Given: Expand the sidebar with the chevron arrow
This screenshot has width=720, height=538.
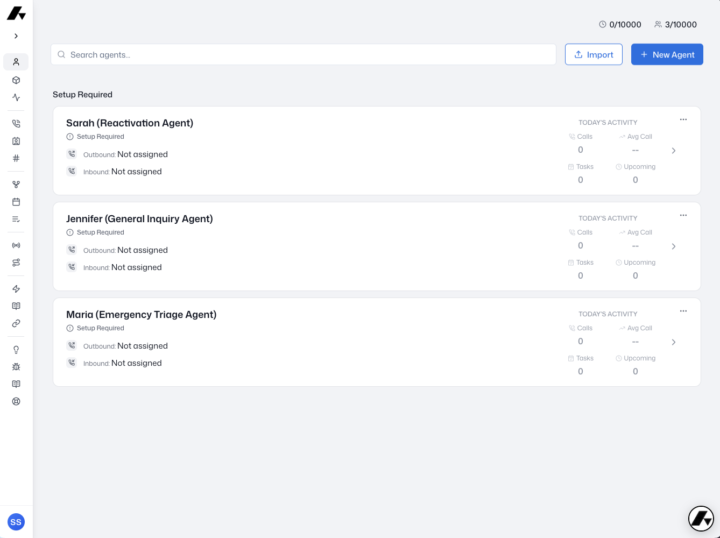Looking at the screenshot, I should pyautogui.click(x=16, y=36).
